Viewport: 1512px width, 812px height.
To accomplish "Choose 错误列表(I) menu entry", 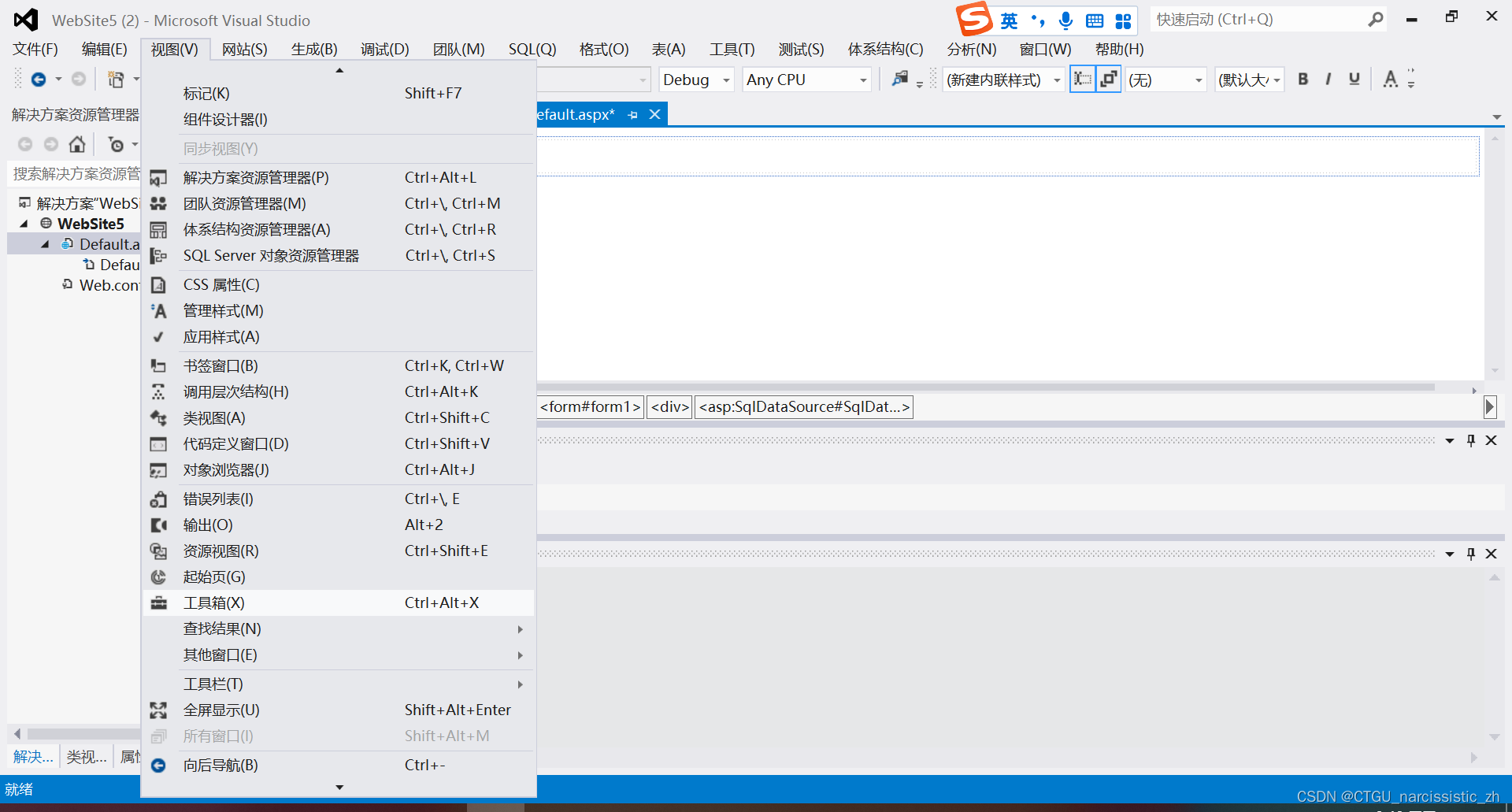I will click(x=339, y=499).
